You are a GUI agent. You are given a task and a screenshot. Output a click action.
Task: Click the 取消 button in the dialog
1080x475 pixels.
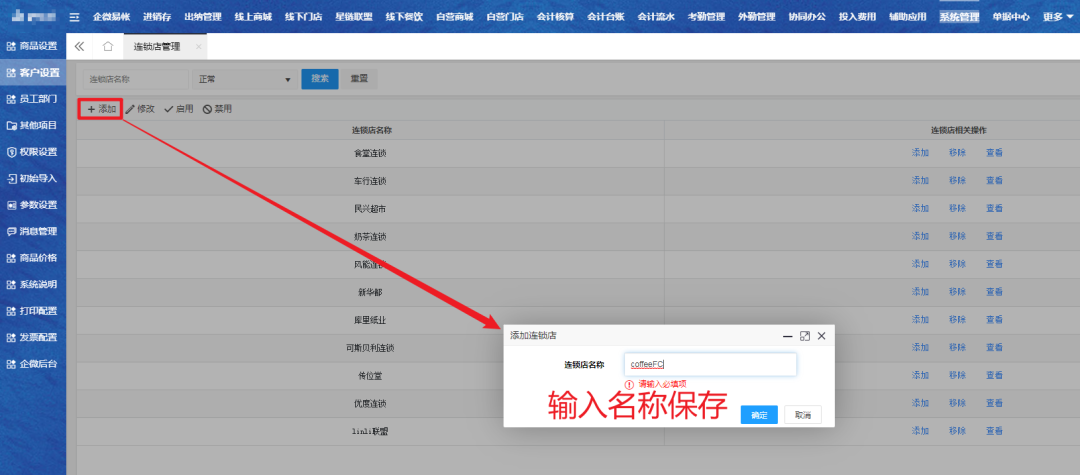pos(802,415)
